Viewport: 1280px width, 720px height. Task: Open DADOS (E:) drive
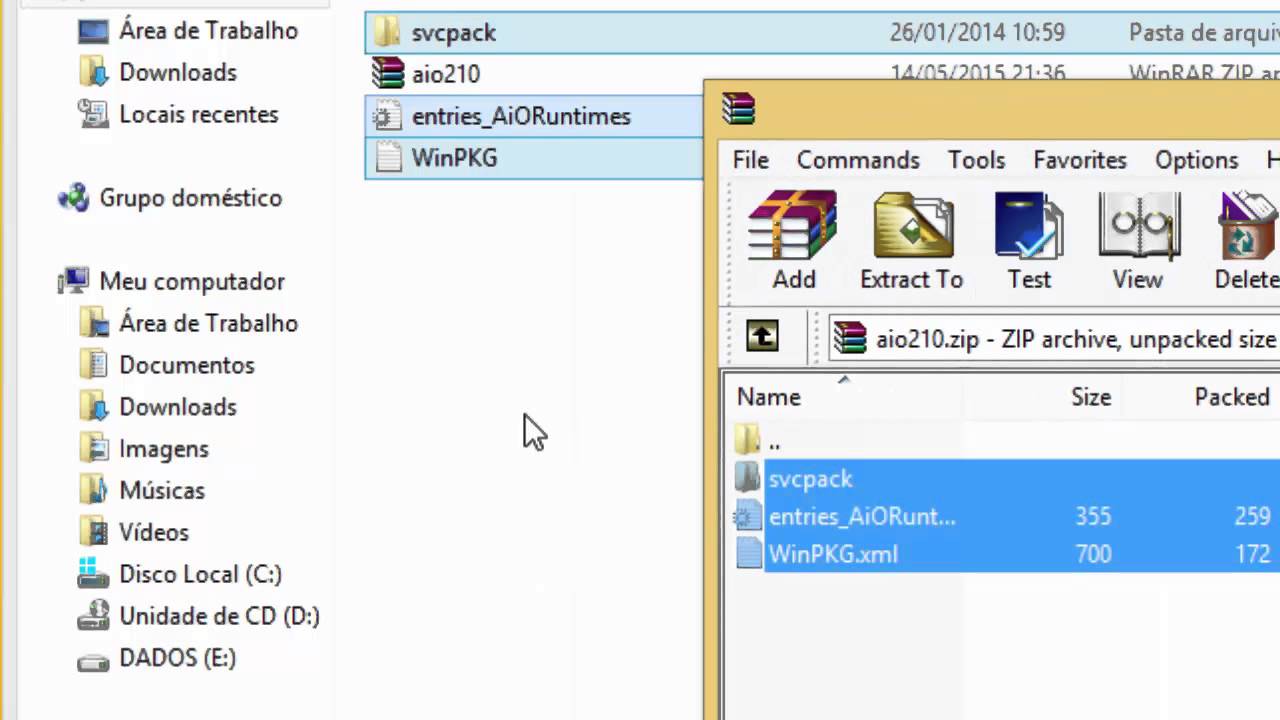[x=177, y=659]
